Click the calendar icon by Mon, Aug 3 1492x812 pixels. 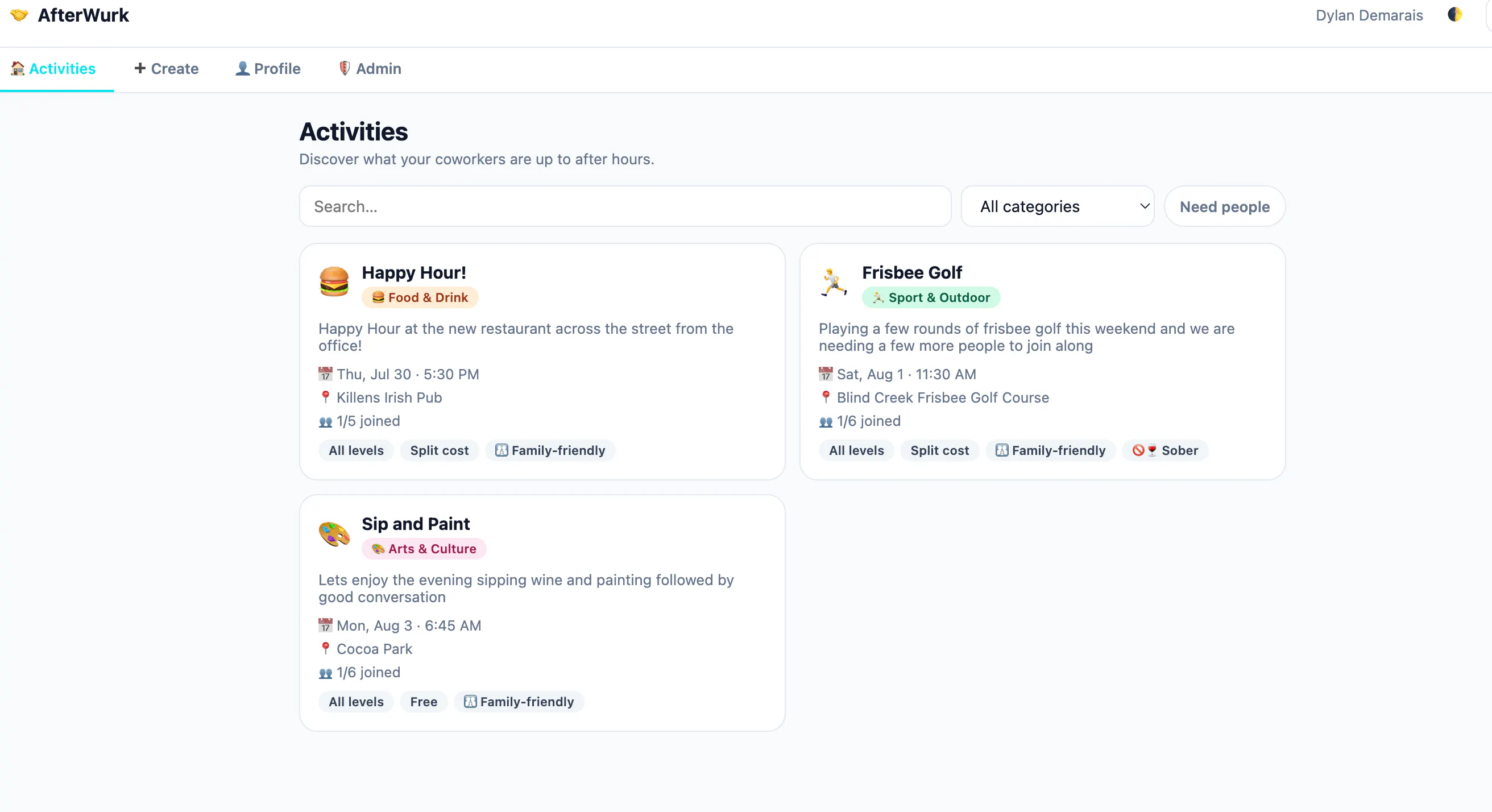click(325, 625)
